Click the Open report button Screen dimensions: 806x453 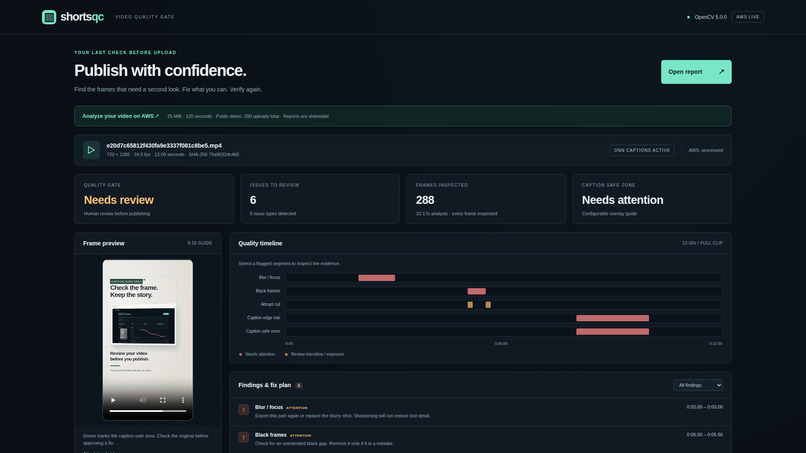click(x=696, y=72)
